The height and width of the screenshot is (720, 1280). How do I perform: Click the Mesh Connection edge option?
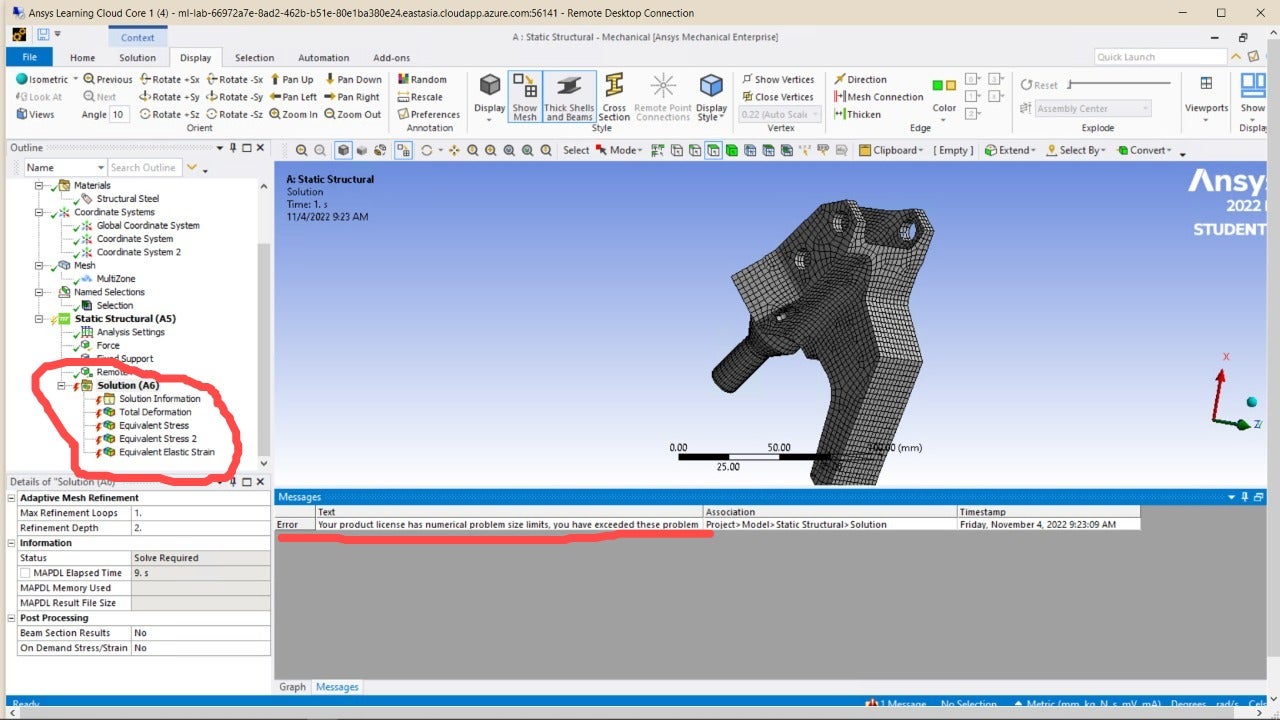pos(878,97)
